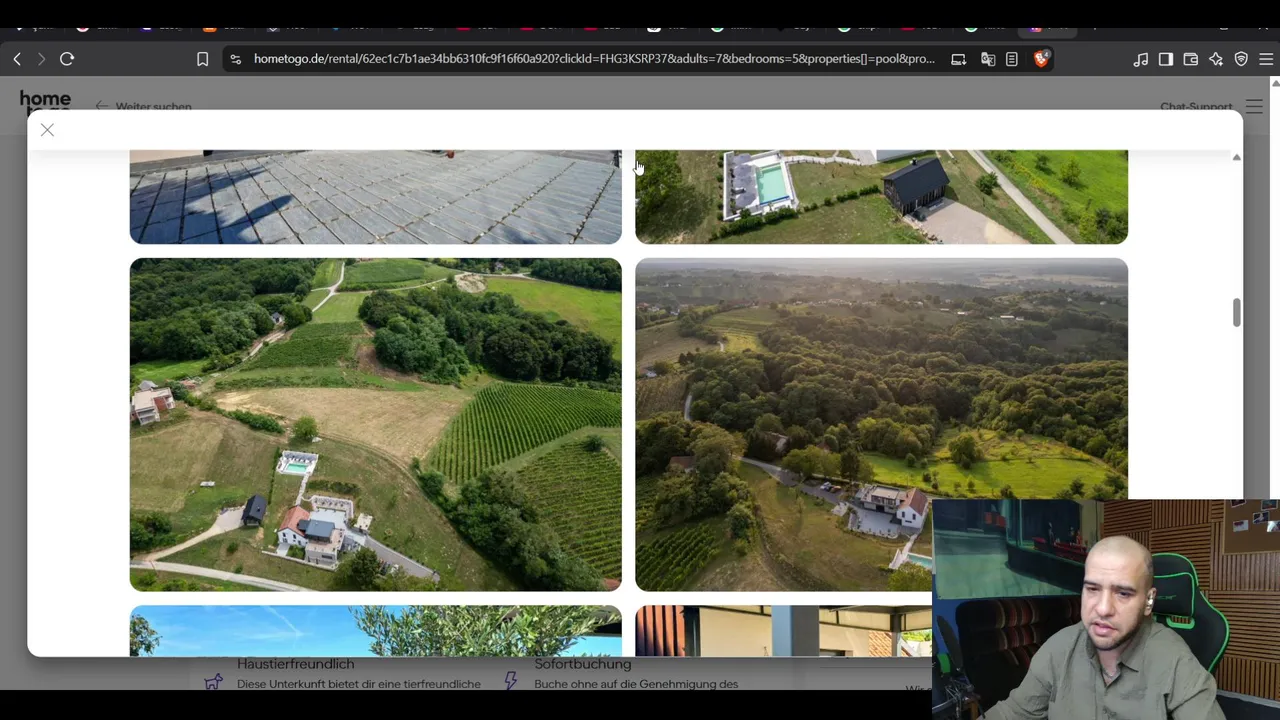This screenshot has width=1280, height=720.
Task: Open the aerial vineyard and farmhouse photo
Action: pyautogui.click(x=375, y=424)
